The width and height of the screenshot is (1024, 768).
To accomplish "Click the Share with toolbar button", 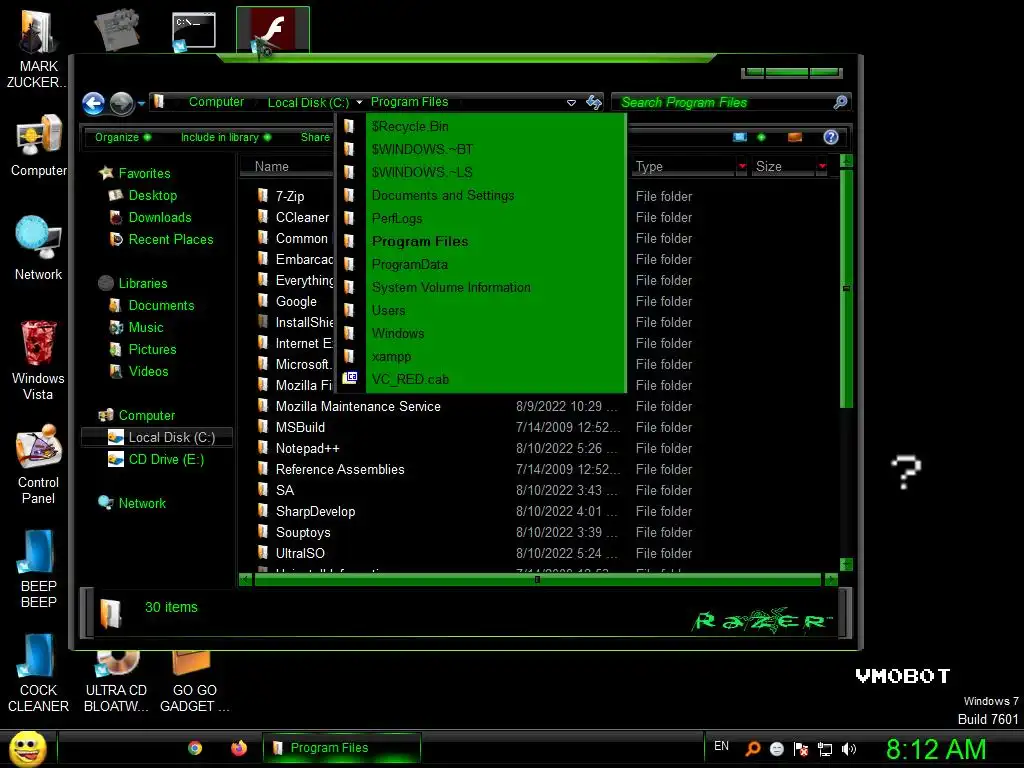I will pyautogui.click(x=315, y=137).
